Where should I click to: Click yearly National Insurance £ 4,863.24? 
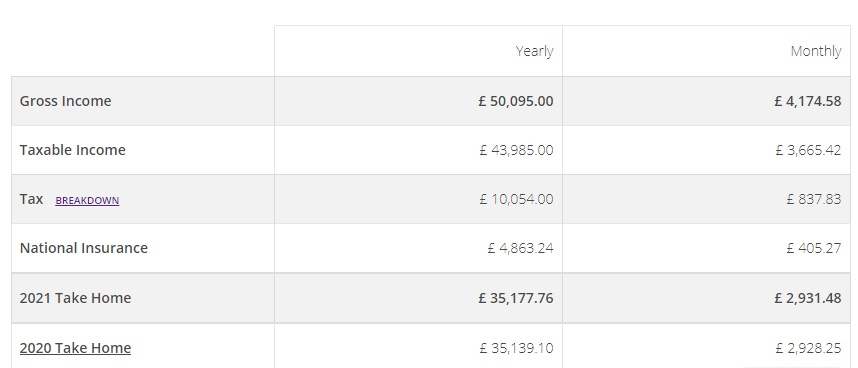pos(520,248)
